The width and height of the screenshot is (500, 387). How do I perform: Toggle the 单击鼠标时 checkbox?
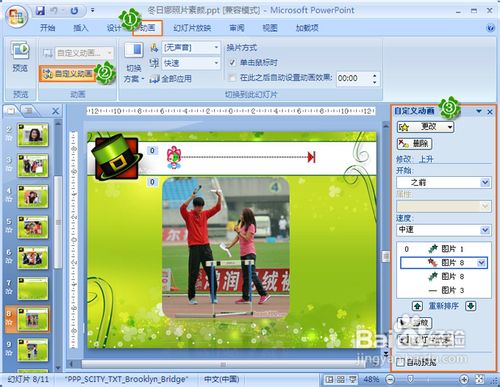(x=232, y=62)
